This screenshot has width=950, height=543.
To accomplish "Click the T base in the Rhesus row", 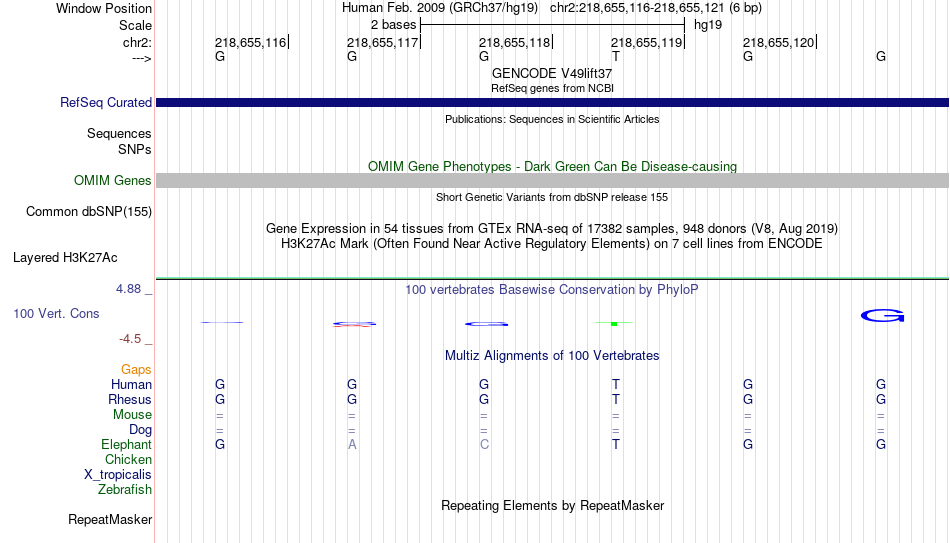I will [616, 400].
